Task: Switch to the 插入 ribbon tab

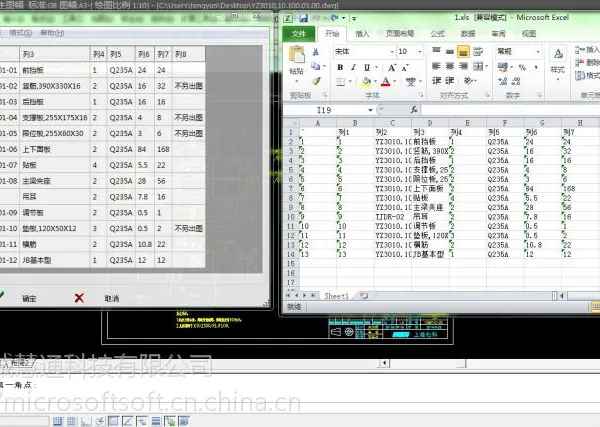Action: point(362,34)
